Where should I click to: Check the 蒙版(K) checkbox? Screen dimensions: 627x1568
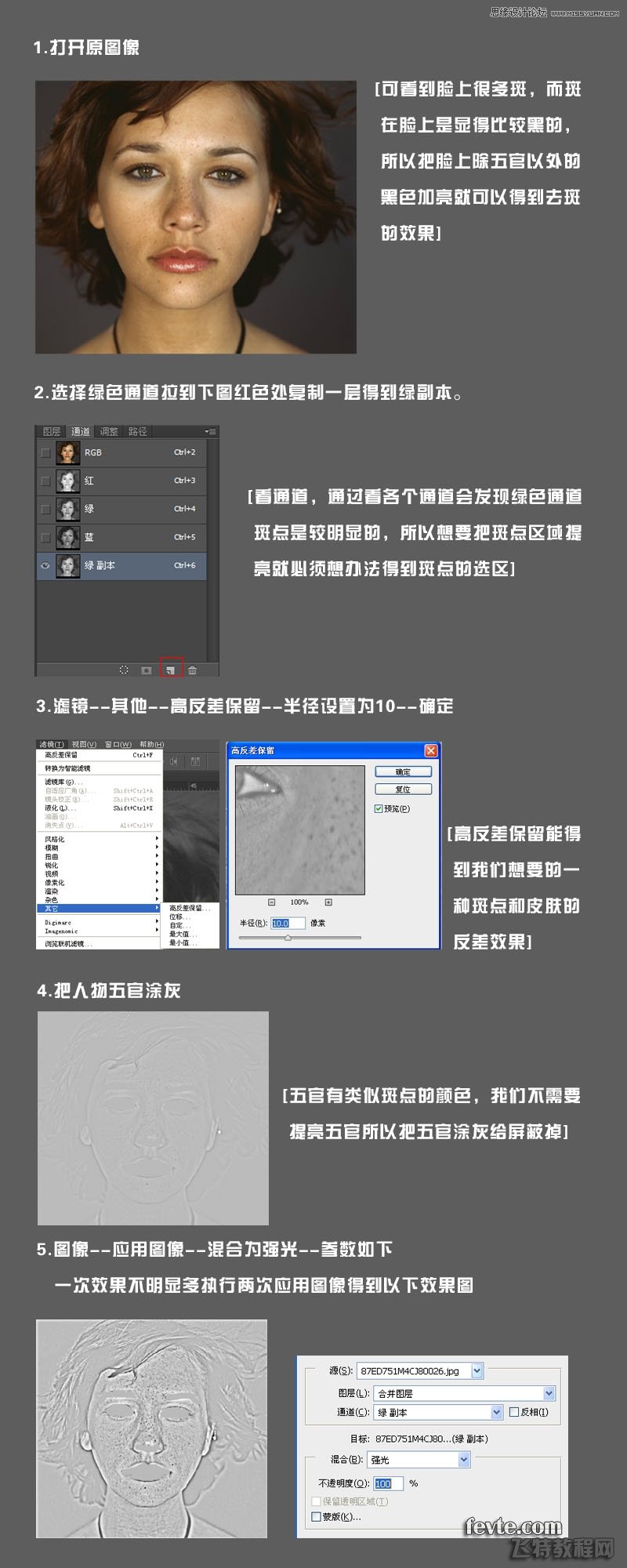pyautogui.click(x=317, y=1516)
